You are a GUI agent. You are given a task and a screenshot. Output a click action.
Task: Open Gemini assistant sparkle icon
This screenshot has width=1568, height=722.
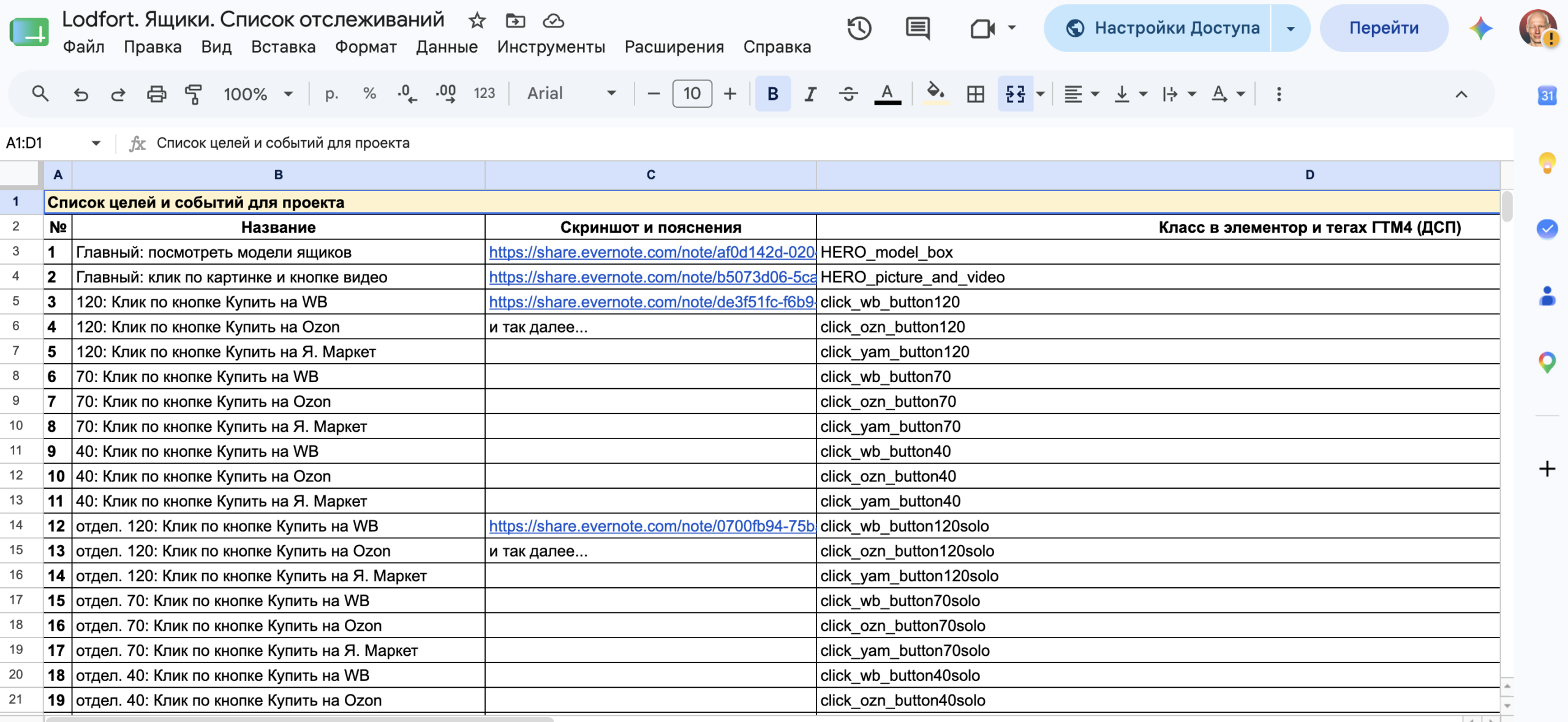point(1480,28)
